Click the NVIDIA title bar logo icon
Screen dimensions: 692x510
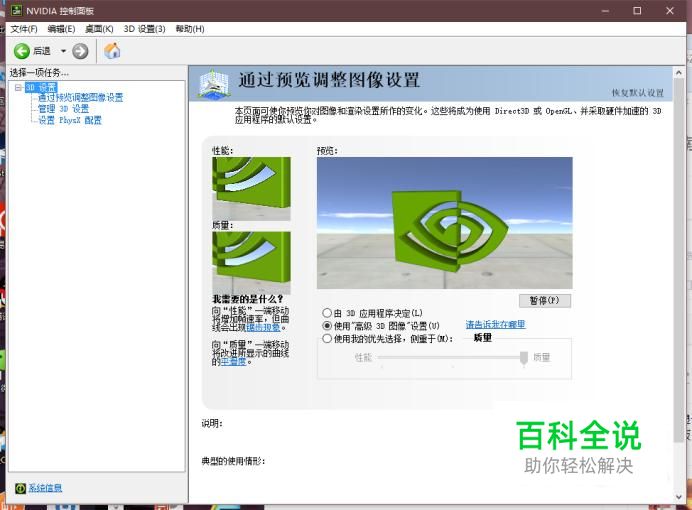click(16, 10)
